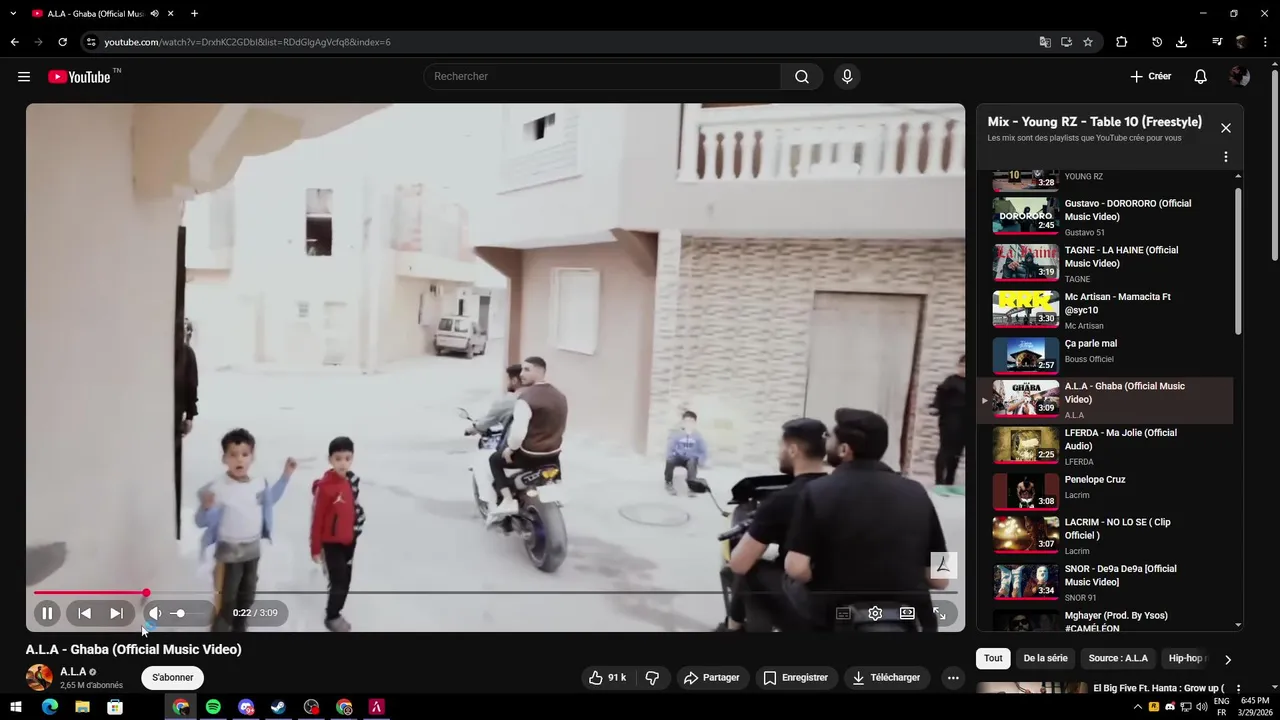This screenshot has width=1280, height=720.
Task: Select the Hip-hop filter chip
Action: coord(1186,658)
